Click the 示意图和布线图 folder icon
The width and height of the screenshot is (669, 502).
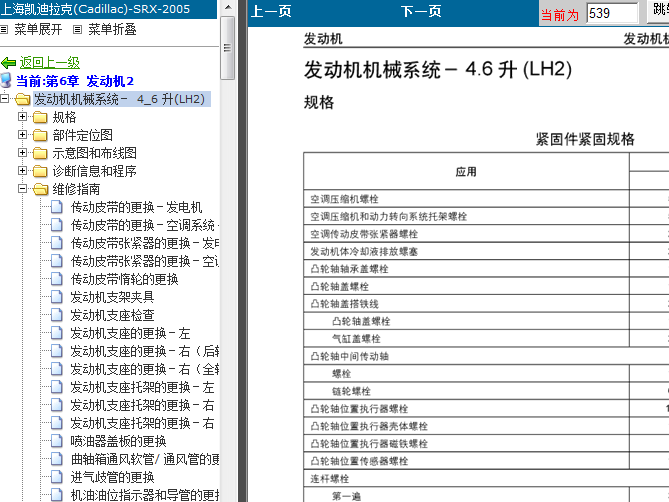(x=40, y=153)
